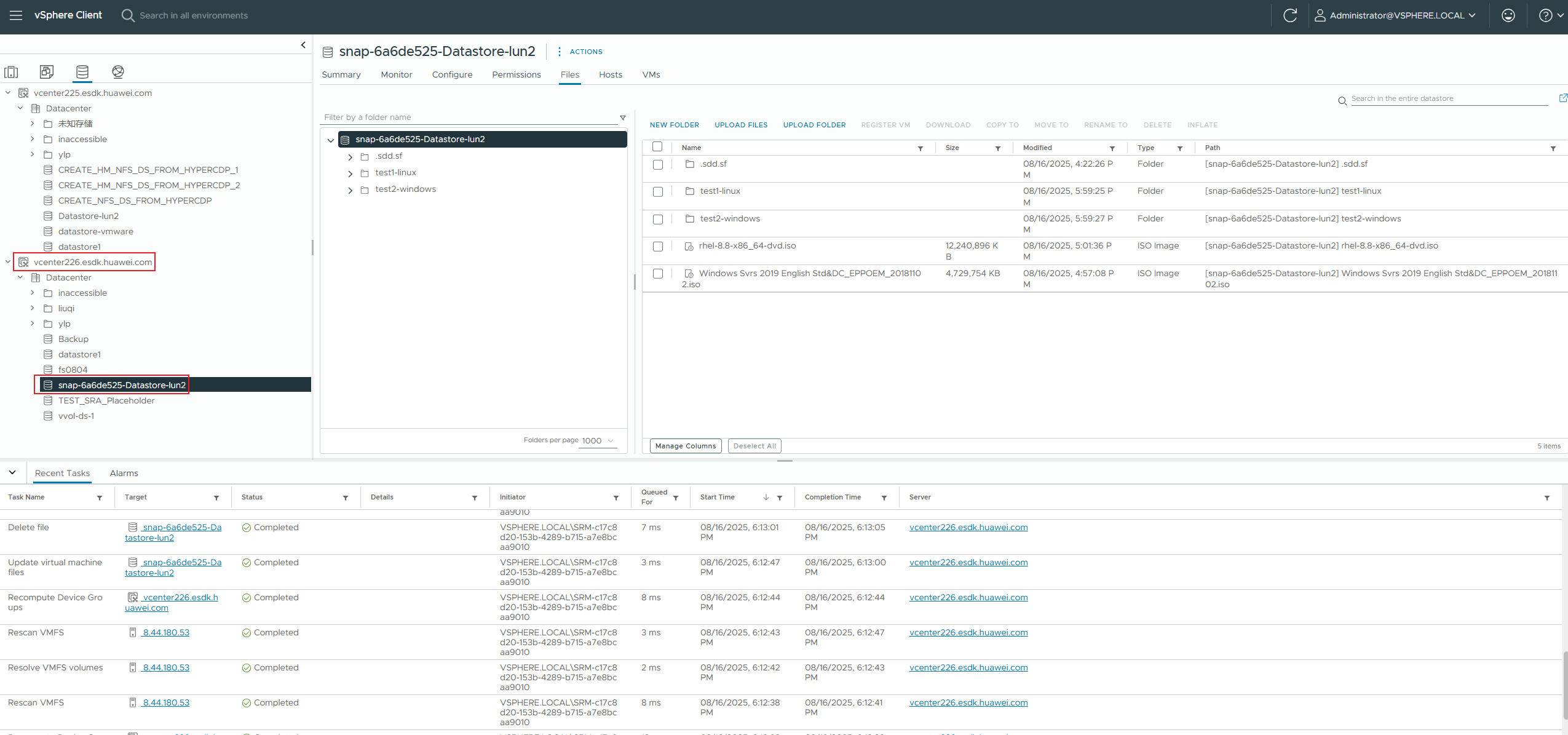Toggle the select-all files checkbox
The width and height of the screenshot is (1568, 735).
(x=657, y=147)
